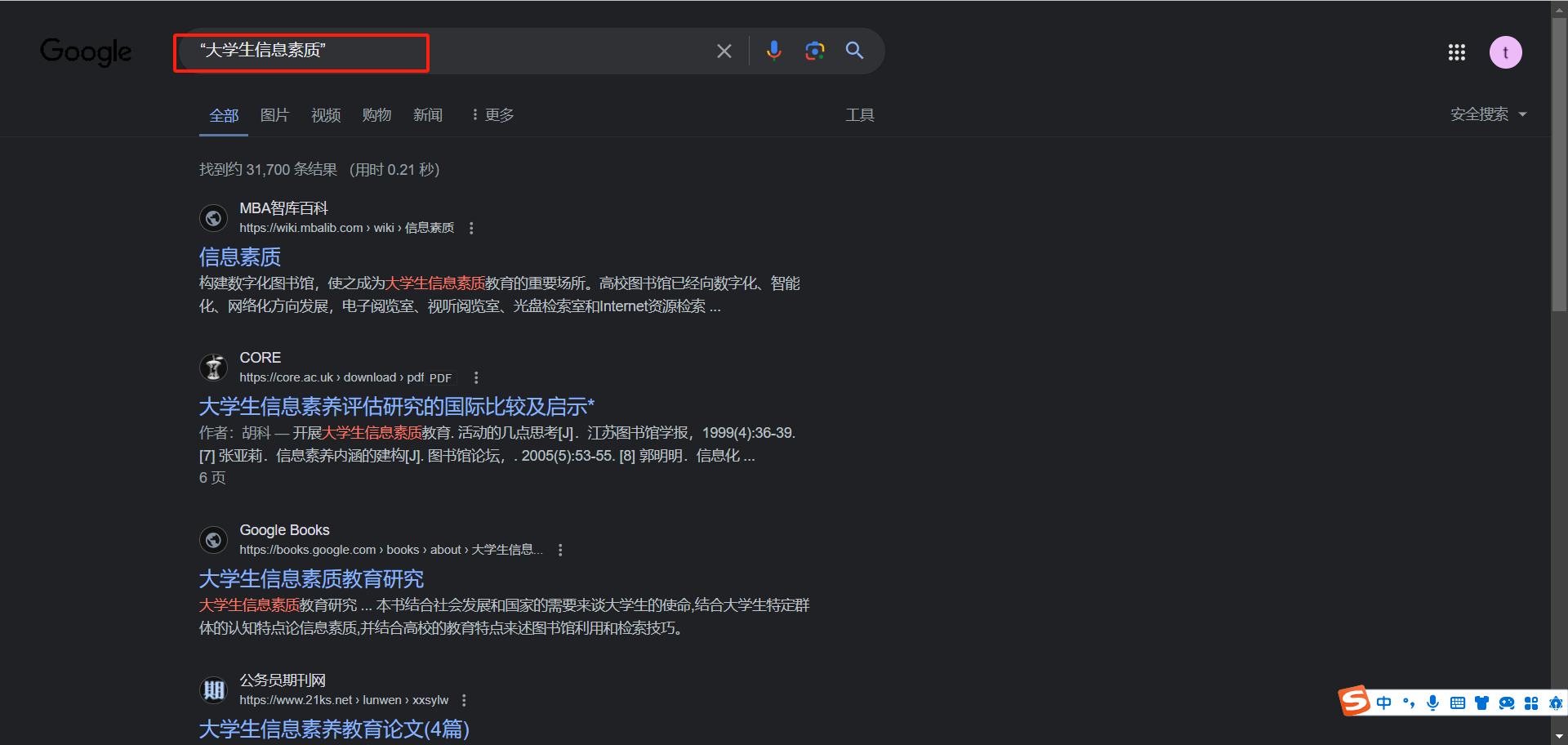Switch to the 购物 tab
The height and width of the screenshot is (745, 1568).
tap(376, 115)
